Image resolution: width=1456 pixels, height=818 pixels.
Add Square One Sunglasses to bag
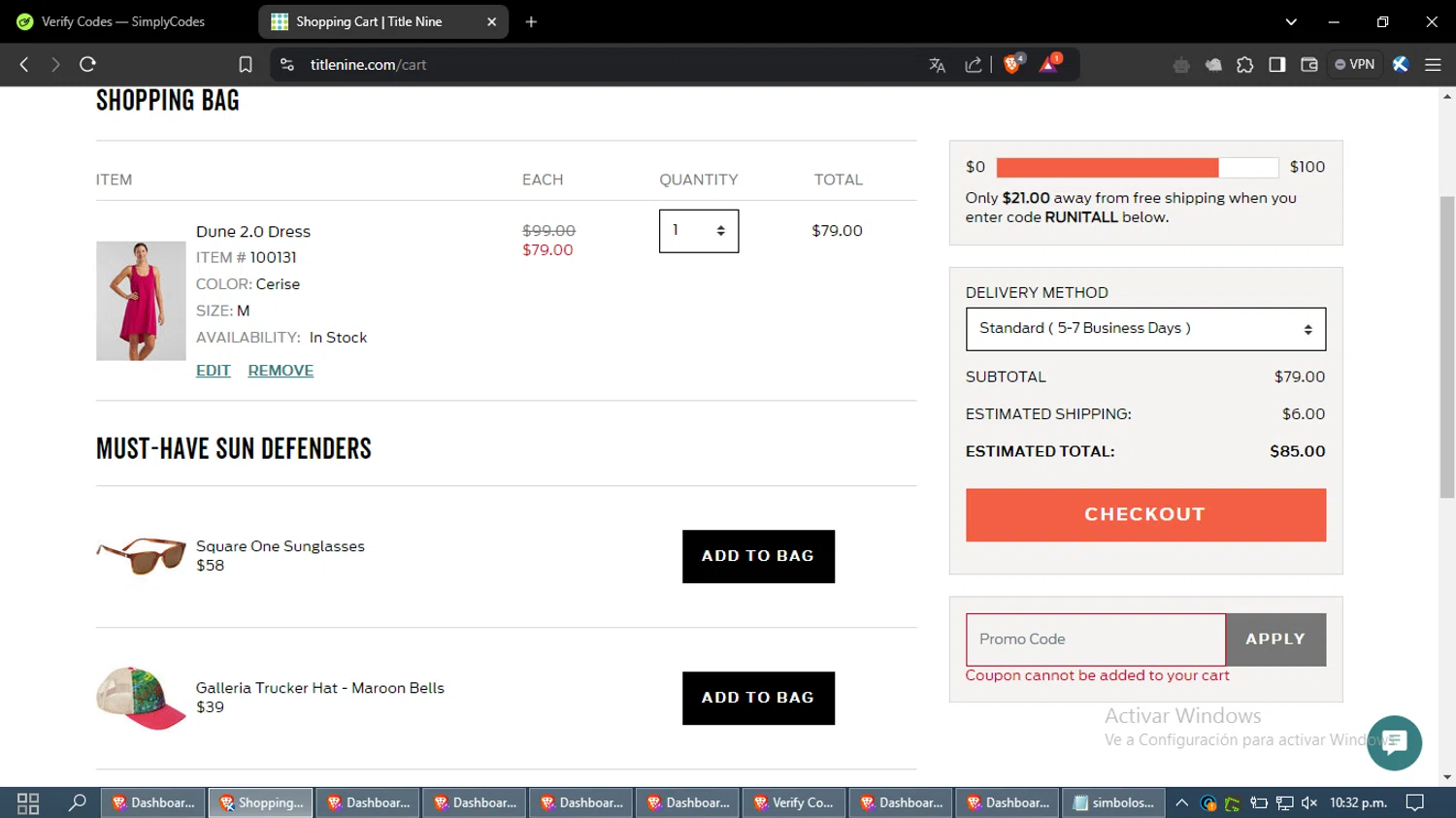tap(758, 556)
